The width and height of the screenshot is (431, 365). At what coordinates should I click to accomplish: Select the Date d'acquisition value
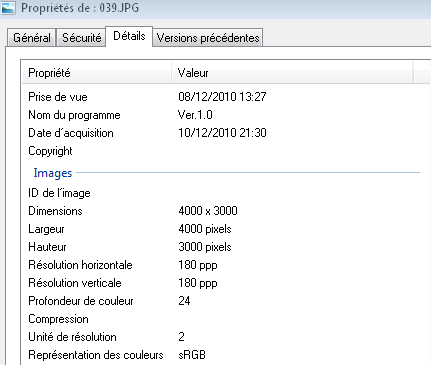pyautogui.click(x=222, y=133)
